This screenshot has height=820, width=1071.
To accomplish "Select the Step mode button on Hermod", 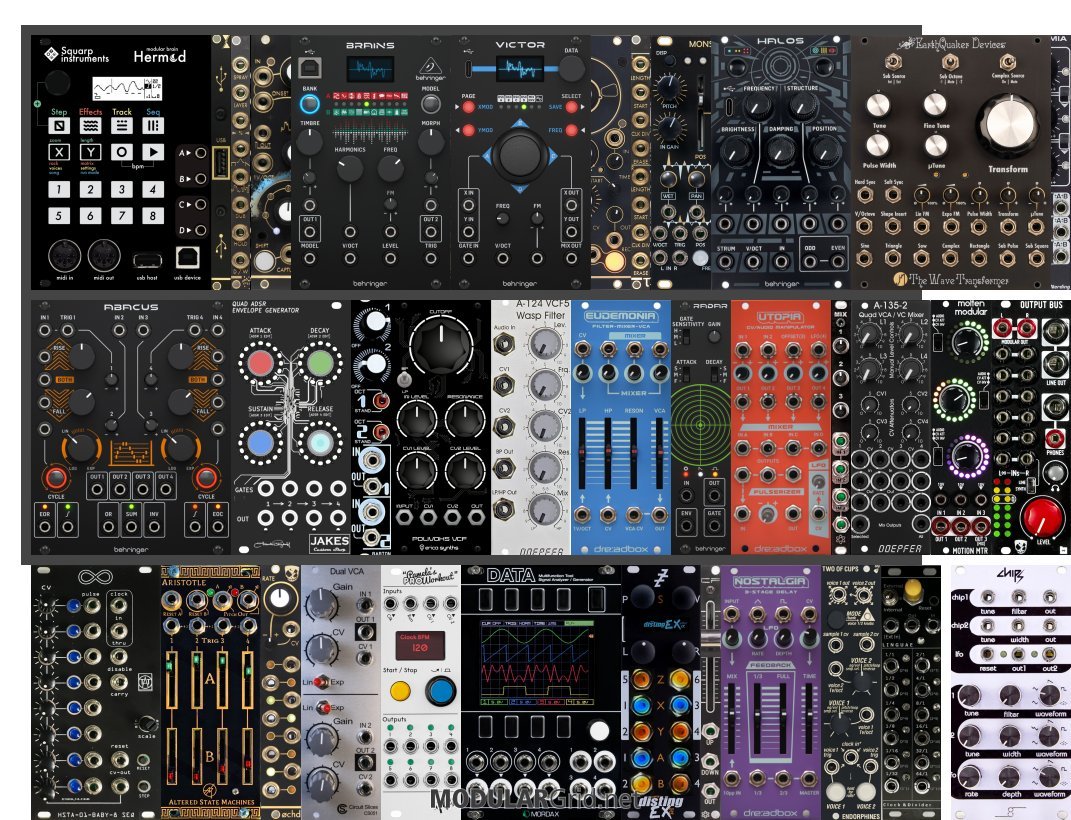I will click(x=59, y=125).
